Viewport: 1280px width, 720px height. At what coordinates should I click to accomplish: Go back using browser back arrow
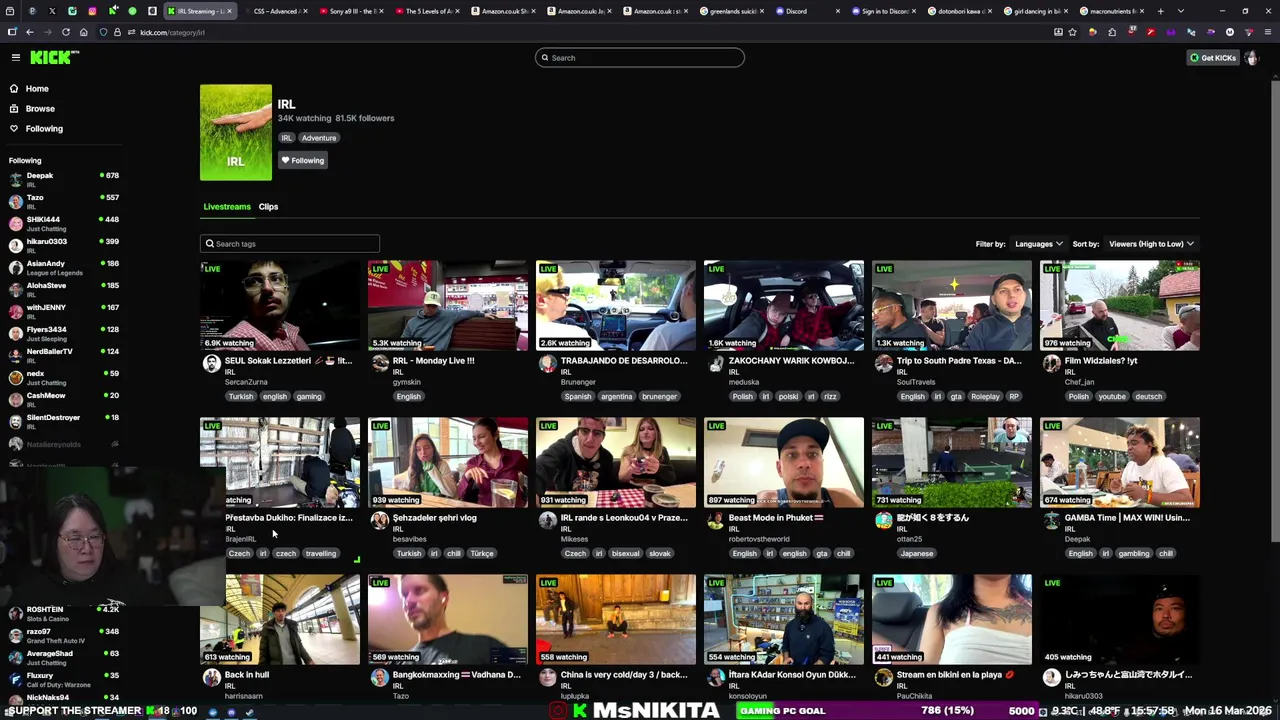(29, 32)
